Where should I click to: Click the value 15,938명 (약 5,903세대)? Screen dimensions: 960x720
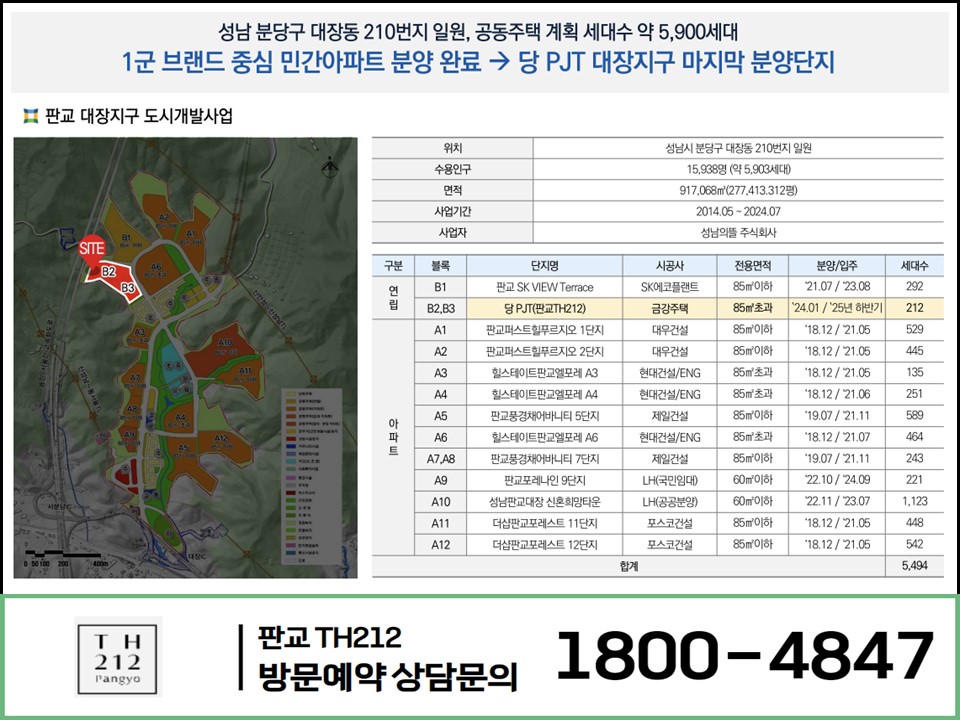pos(738,170)
